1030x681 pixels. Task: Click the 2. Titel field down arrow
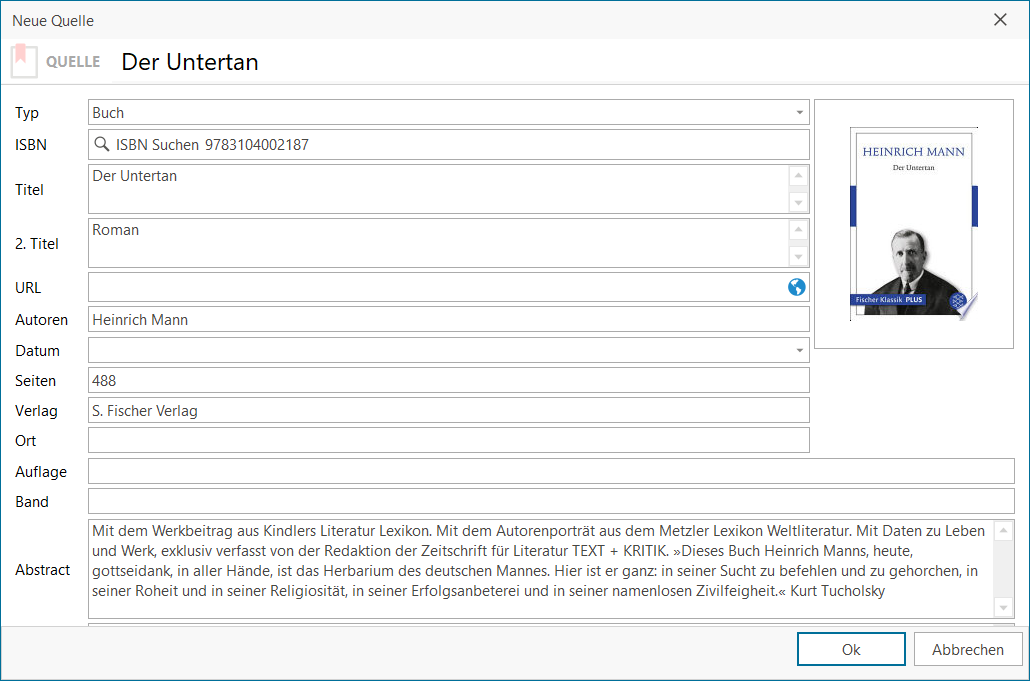click(798, 256)
